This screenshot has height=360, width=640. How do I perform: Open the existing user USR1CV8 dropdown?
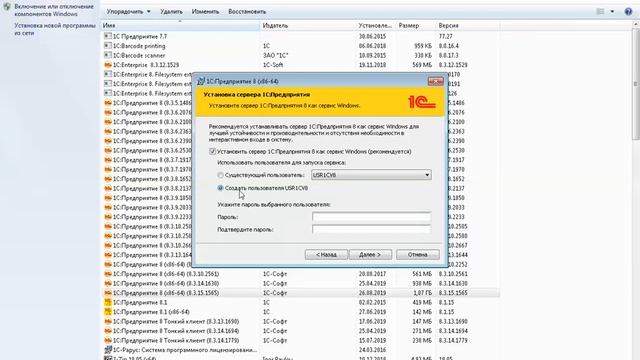coord(371,175)
